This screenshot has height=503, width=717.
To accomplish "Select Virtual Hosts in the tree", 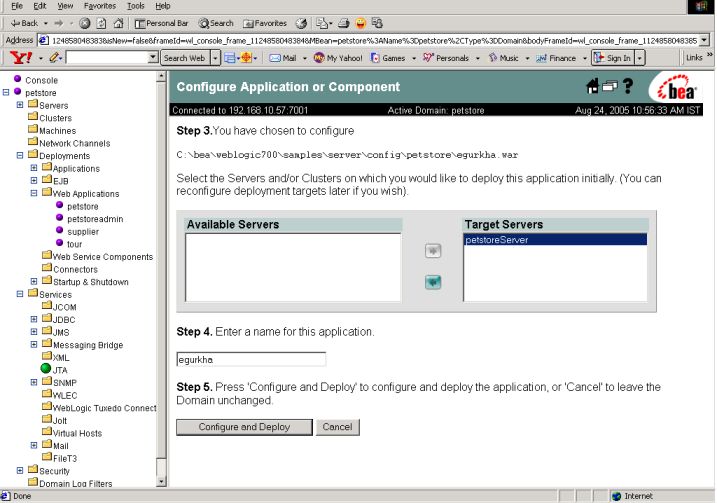I will [x=77, y=433].
